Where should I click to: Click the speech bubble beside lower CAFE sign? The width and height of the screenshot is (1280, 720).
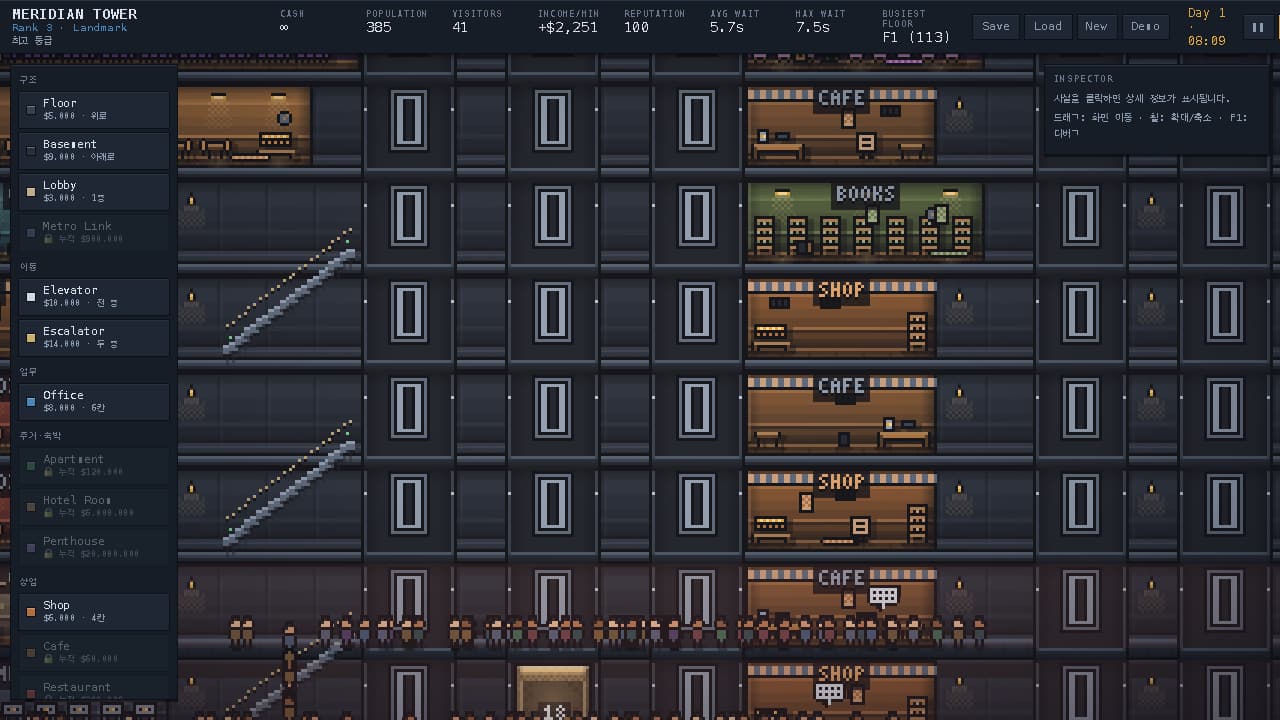point(884,597)
